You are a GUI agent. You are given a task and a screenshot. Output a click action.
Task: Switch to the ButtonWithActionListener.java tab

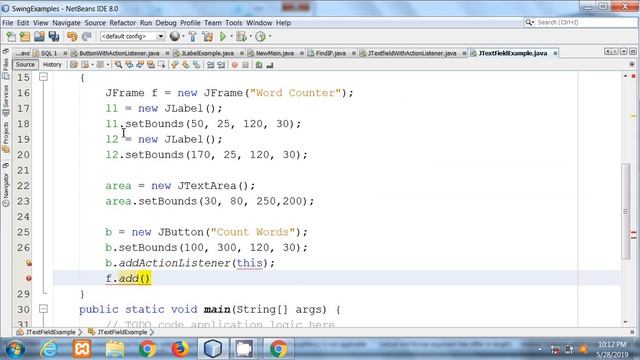tap(119, 53)
